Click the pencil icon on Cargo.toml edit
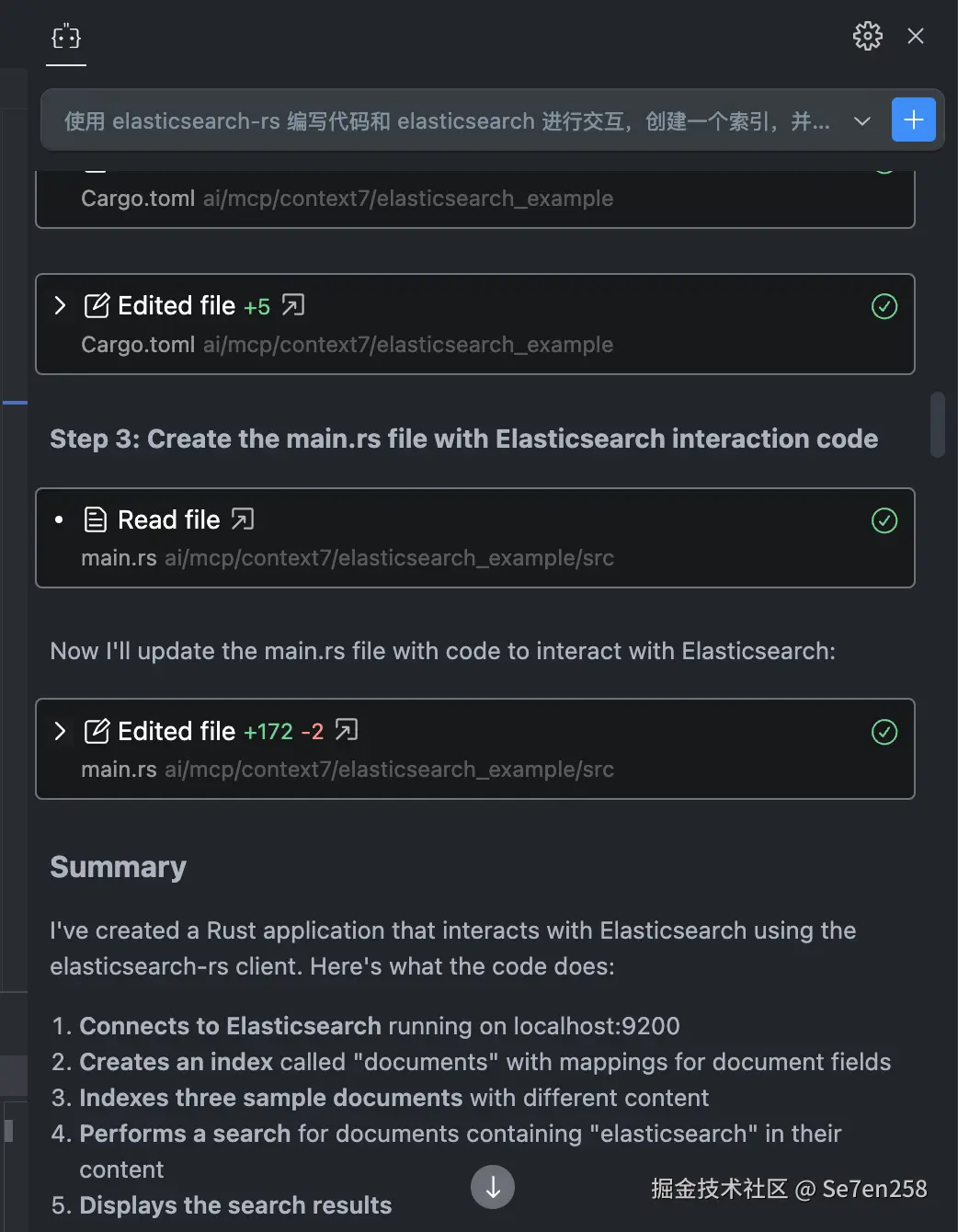 (x=97, y=305)
